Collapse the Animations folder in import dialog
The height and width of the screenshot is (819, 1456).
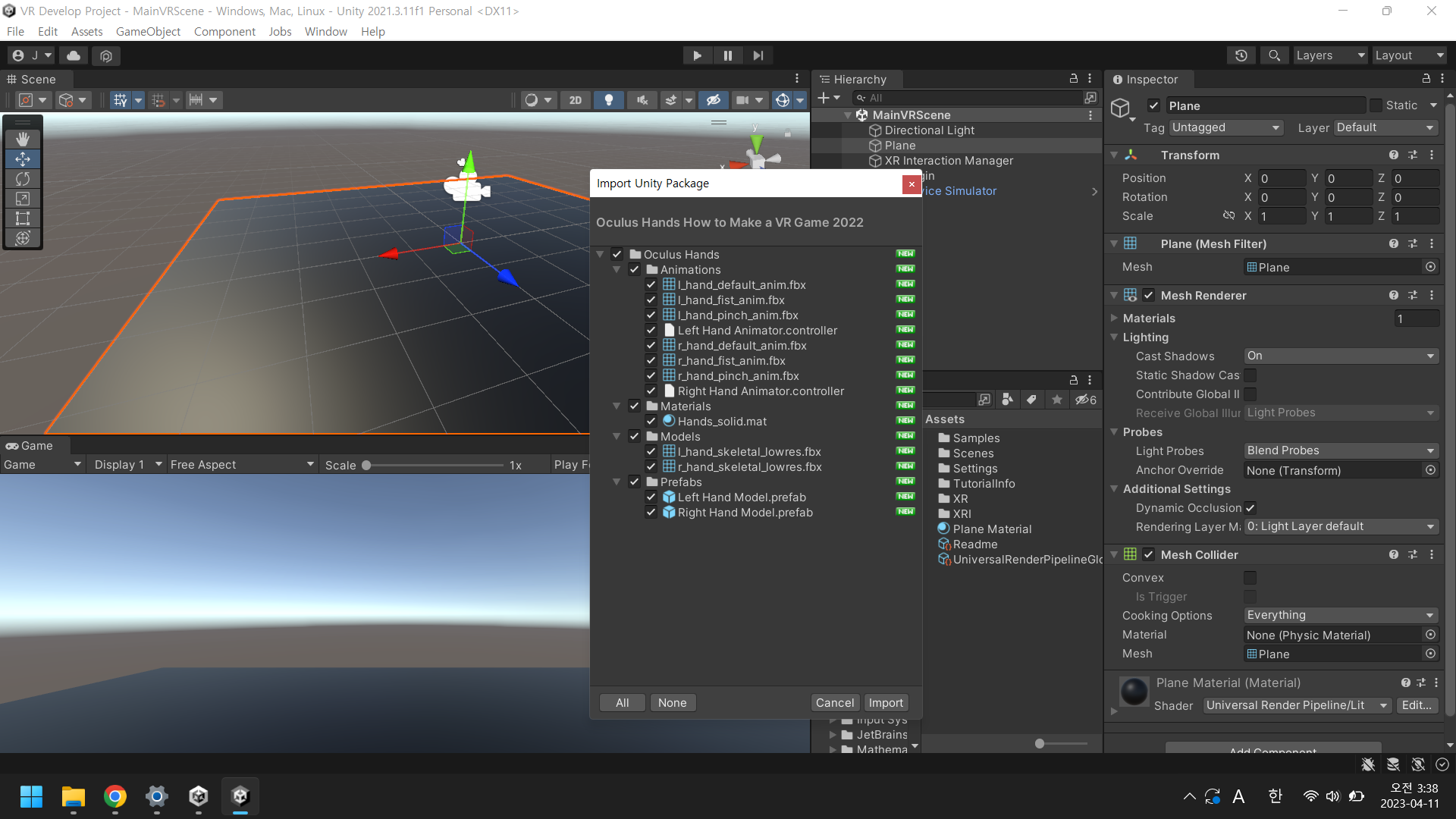coord(617,270)
